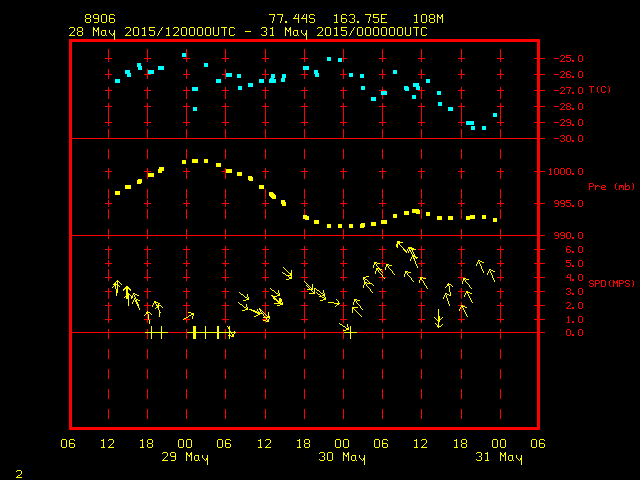
Task: Select the latitude value 77.44S
Action: [x=291, y=19]
